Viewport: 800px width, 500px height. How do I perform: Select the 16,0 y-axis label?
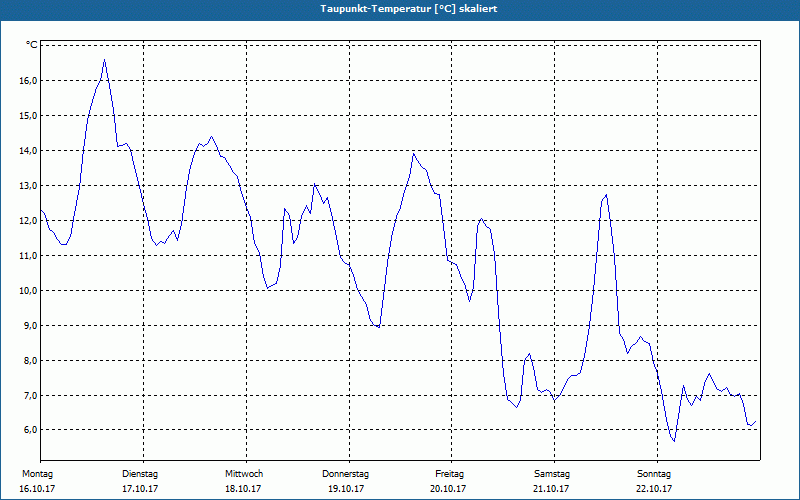coord(28,81)
